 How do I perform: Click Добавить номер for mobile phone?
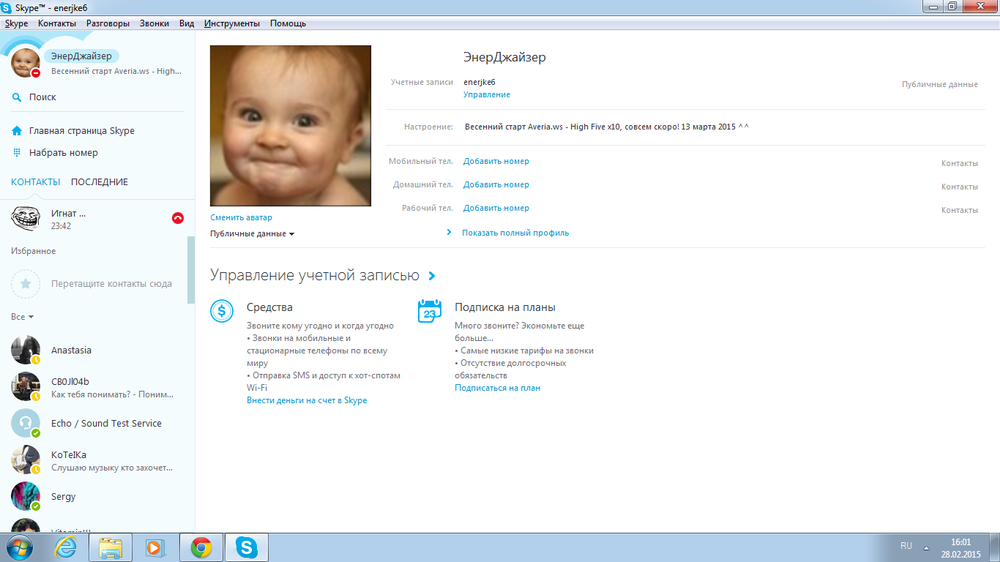pos(495,161)
